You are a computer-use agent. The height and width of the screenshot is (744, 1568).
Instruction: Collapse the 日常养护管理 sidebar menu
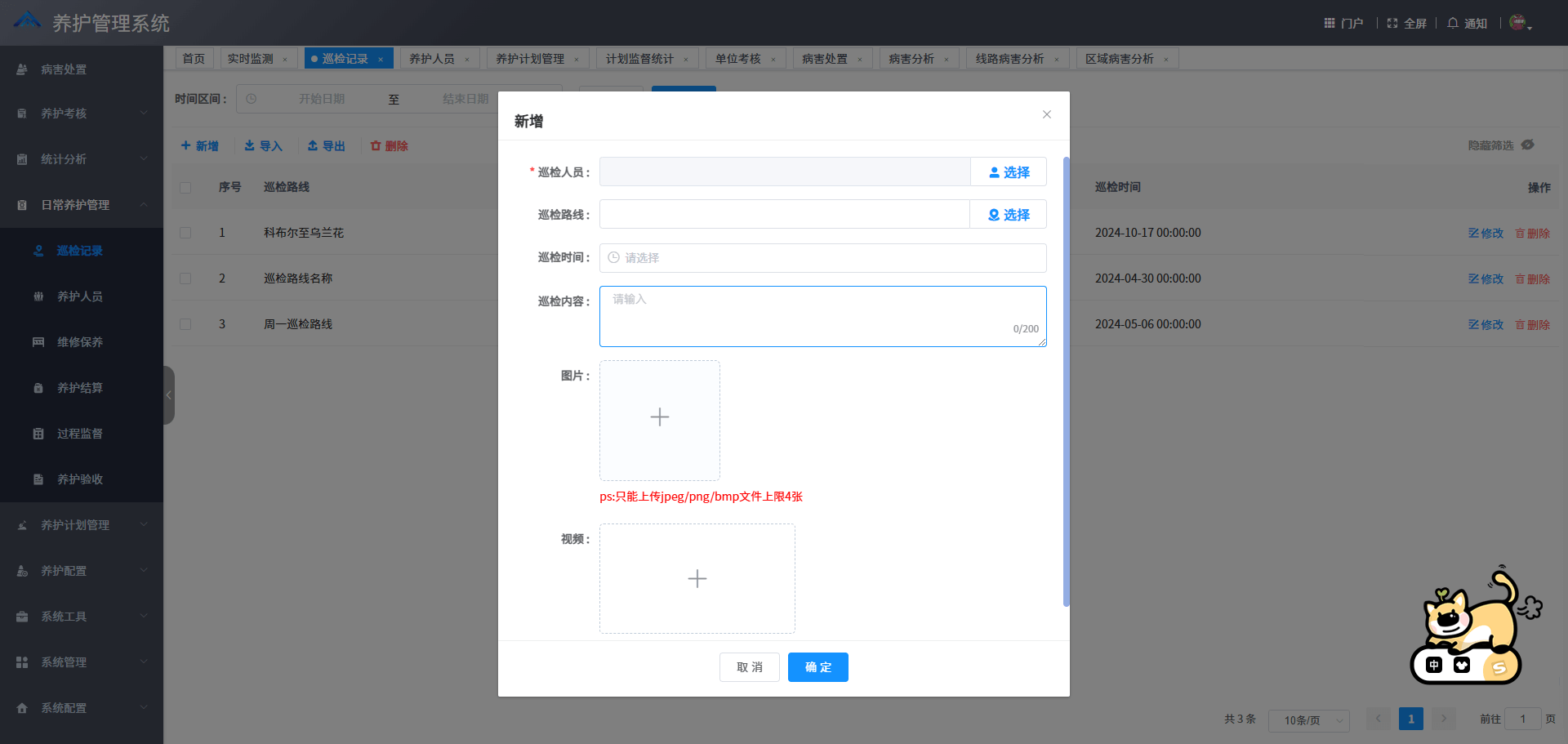pyautogui.click(x=82, y=205)
